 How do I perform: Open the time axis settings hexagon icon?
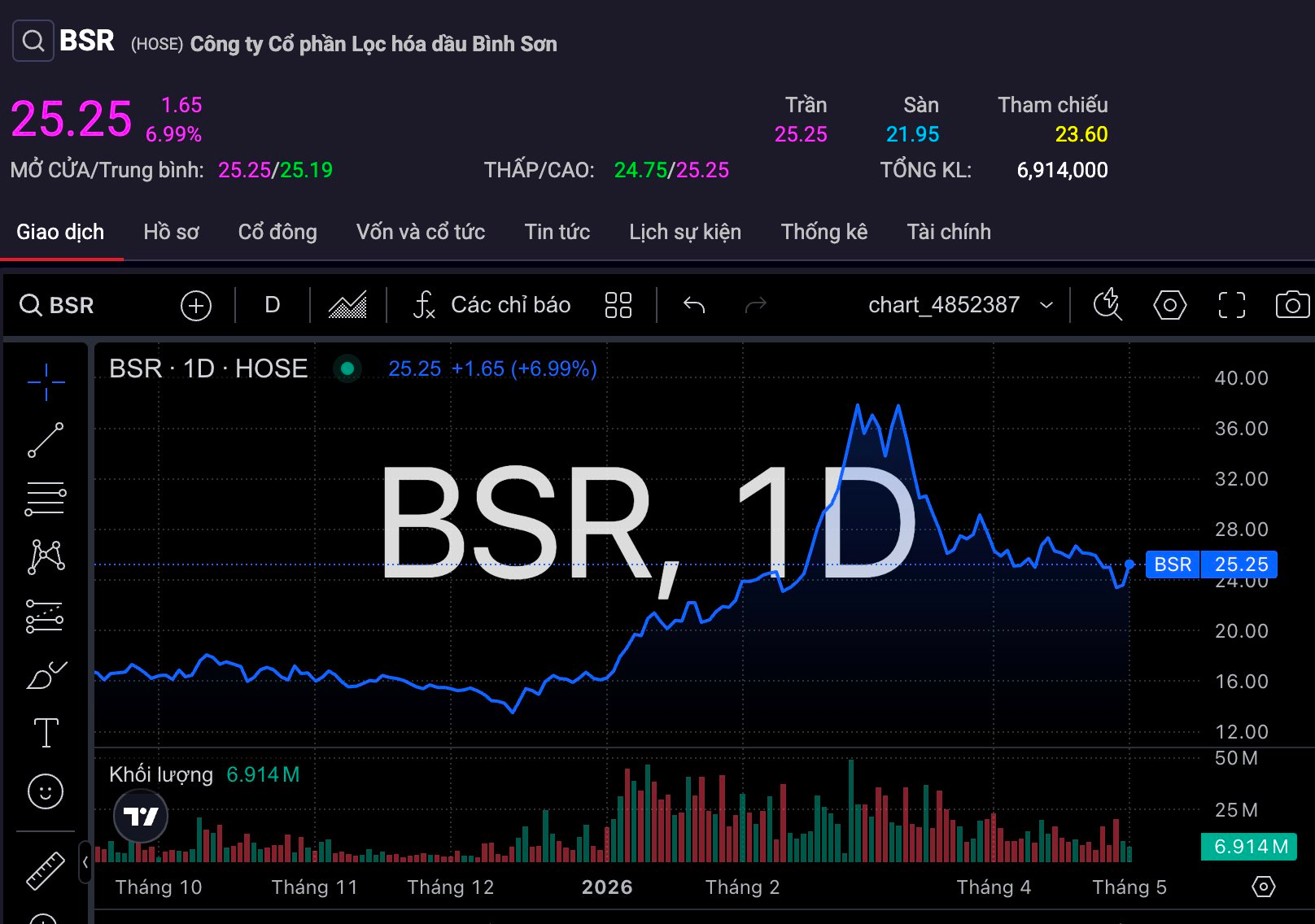tap(1263, 887)
